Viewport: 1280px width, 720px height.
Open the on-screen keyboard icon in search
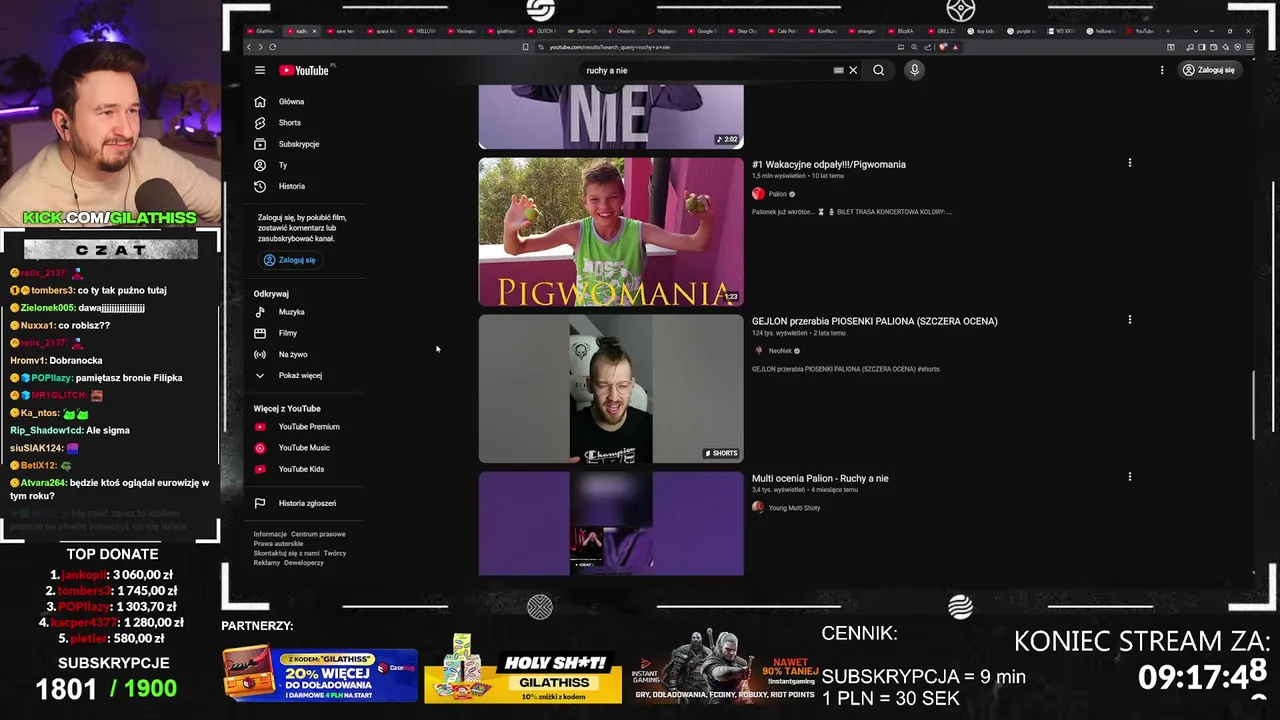pyautogui.click(x=838, y=70)
